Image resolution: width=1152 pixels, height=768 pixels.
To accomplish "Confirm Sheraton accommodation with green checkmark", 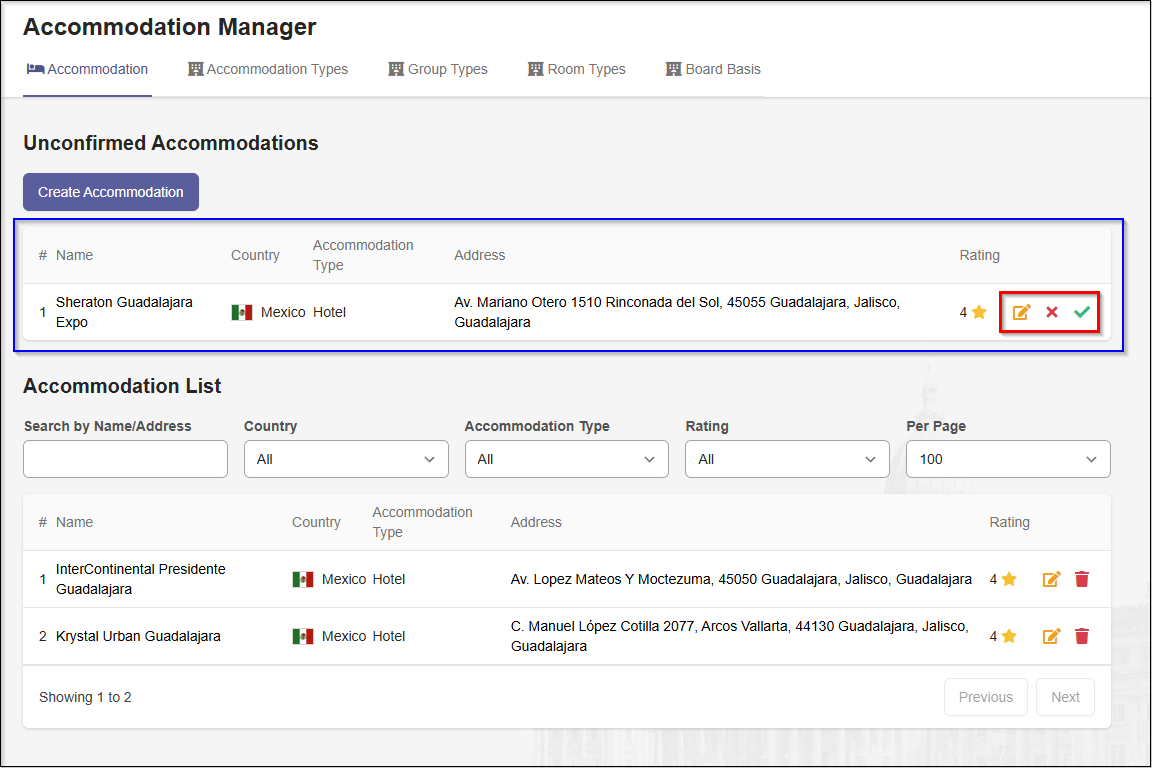I will click(1082, 312).
